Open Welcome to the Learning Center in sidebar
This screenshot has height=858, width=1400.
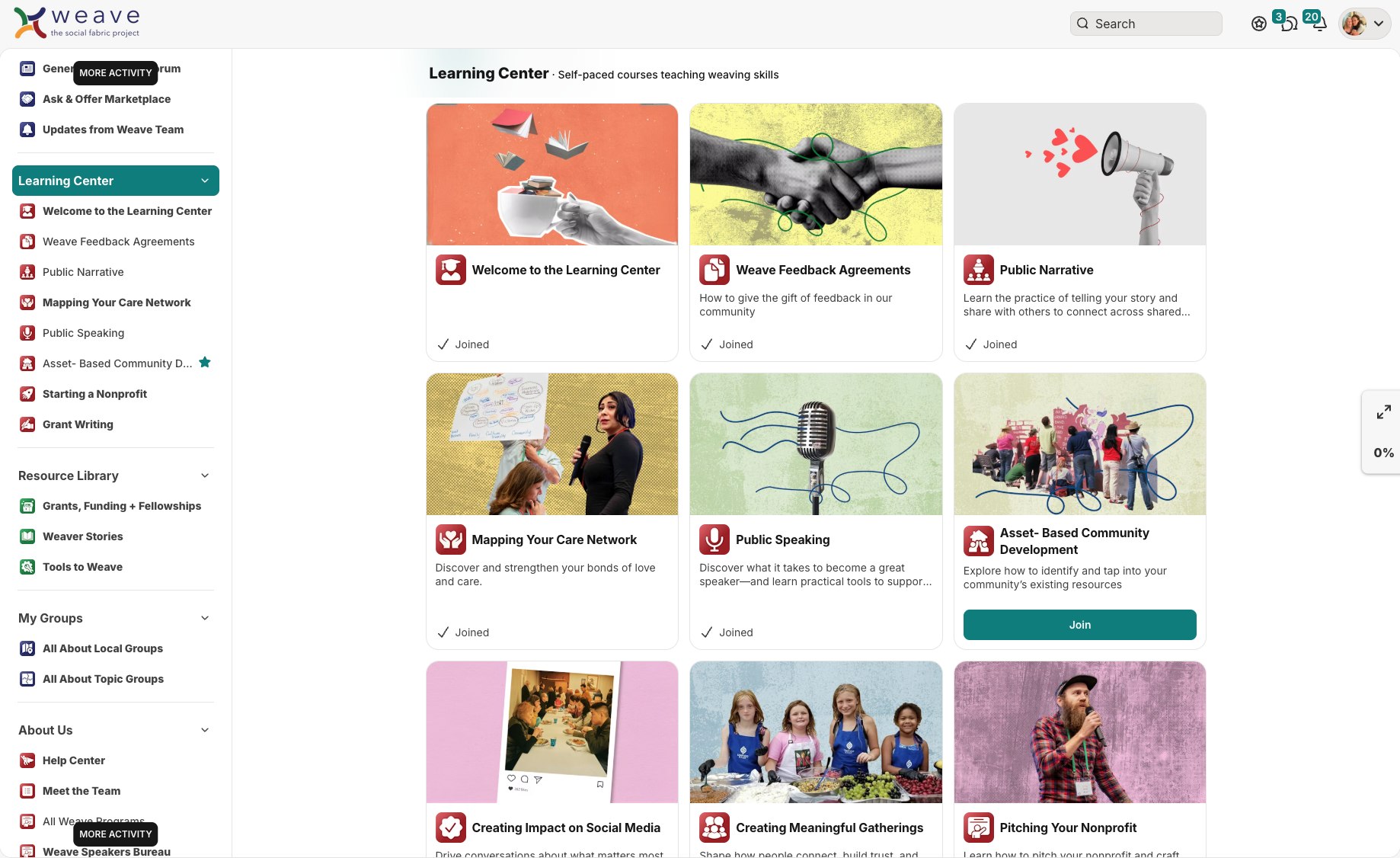click(x=116, y=211)
